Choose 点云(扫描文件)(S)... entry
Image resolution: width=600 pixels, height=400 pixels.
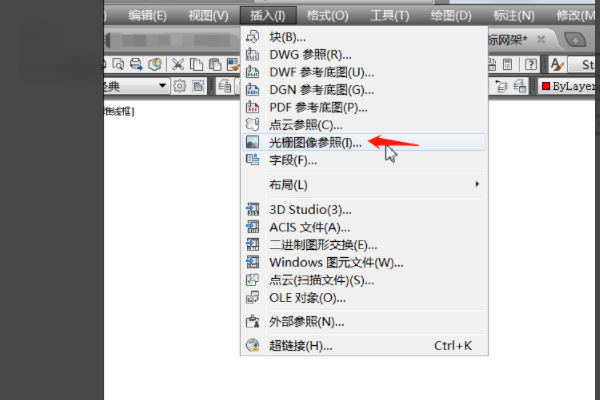pyautogui.click(x=364, y=280)
